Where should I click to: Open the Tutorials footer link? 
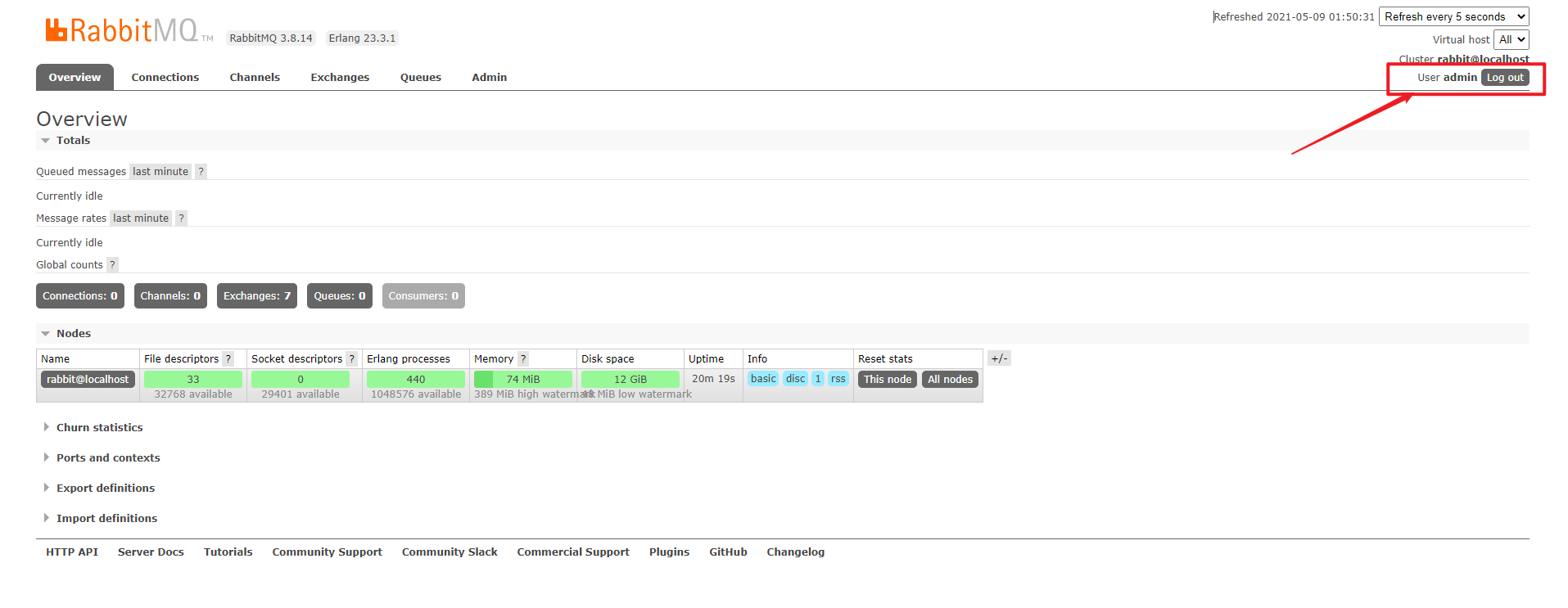228,552
